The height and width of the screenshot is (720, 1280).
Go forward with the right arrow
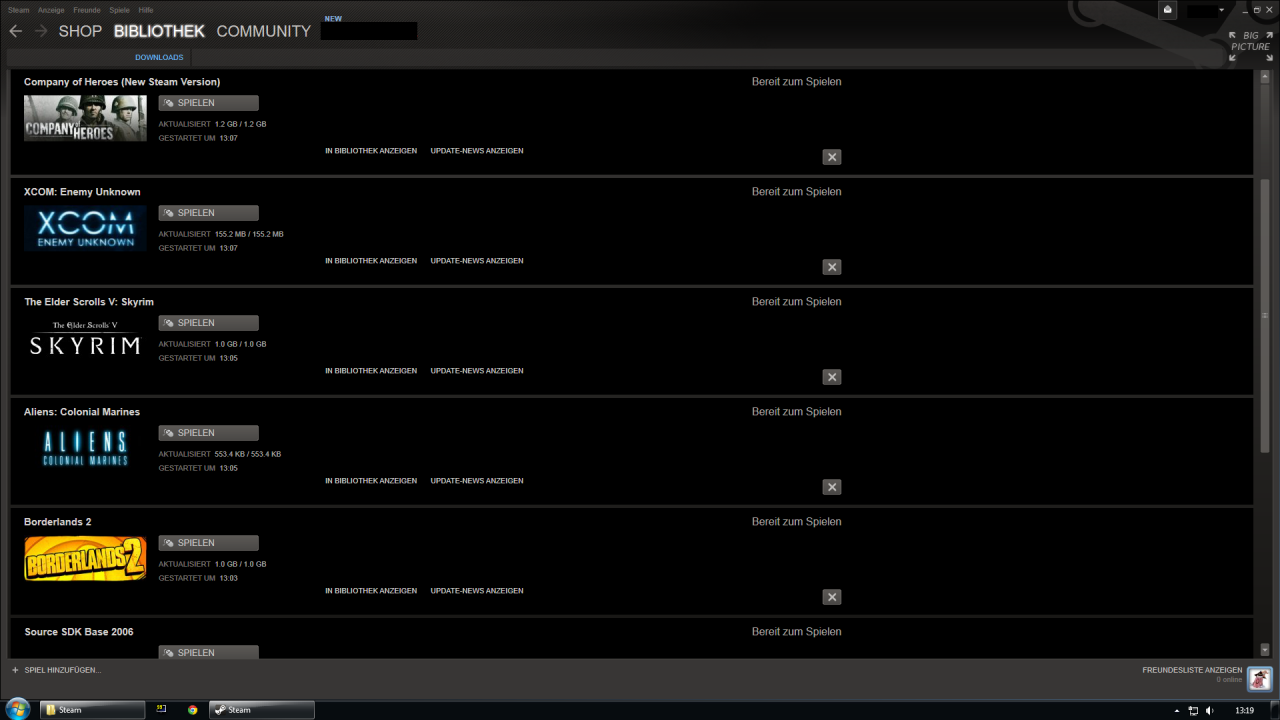[x=41, y=31]
